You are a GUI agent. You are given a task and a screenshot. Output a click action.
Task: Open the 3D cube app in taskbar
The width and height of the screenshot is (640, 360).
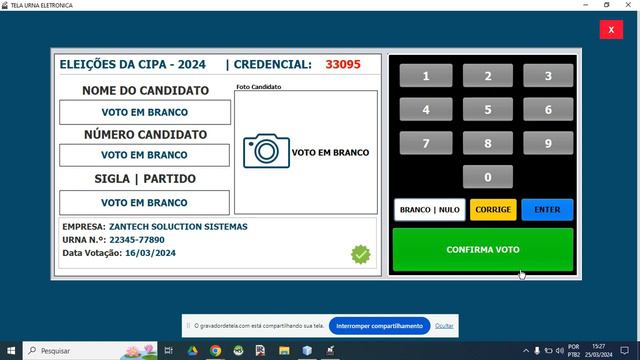307,351
